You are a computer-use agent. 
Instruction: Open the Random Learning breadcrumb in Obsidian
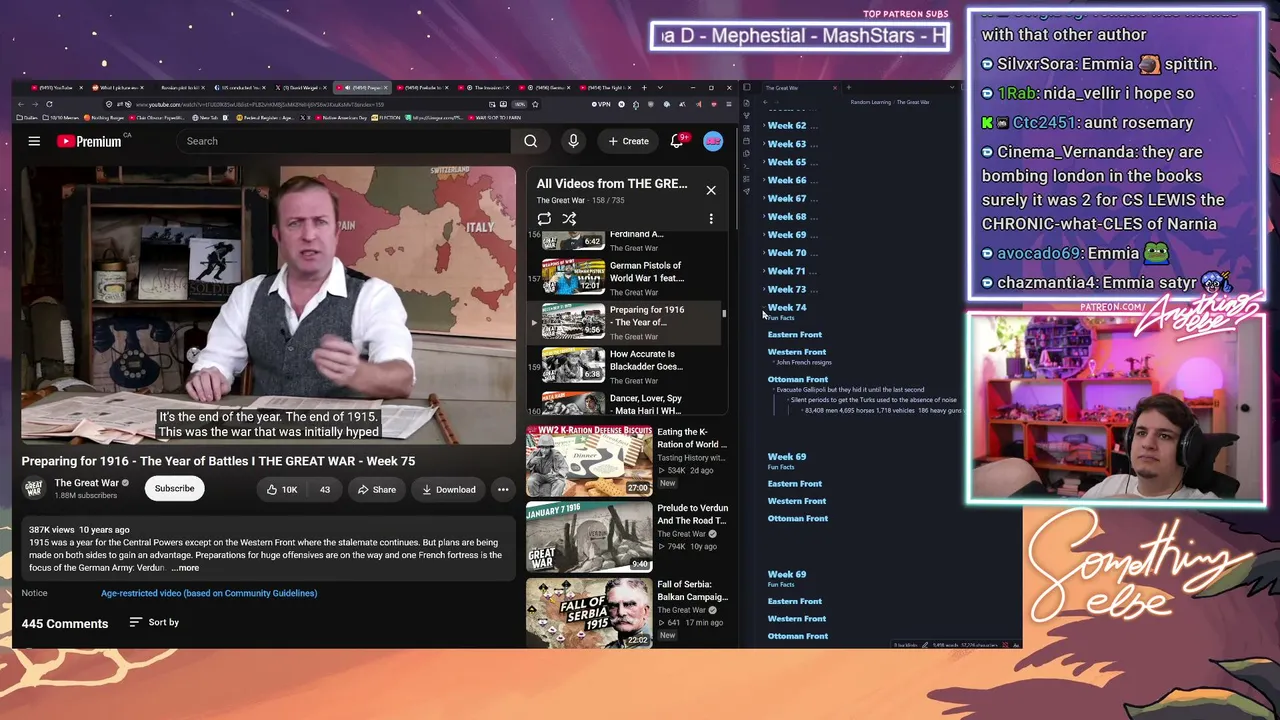click(x=870, y=102)
